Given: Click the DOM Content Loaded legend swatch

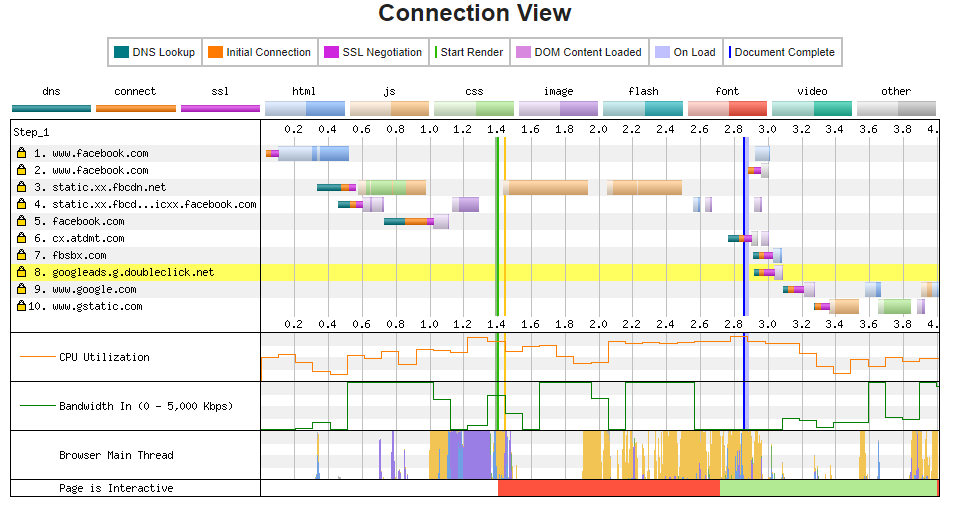Looking at the screenshot, I should pos(523,52).
